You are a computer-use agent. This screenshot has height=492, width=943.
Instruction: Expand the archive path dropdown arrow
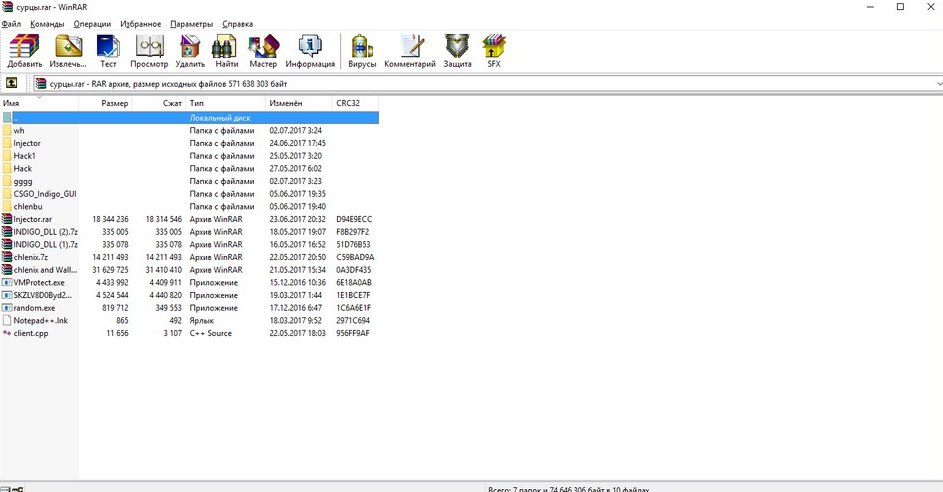939,84
